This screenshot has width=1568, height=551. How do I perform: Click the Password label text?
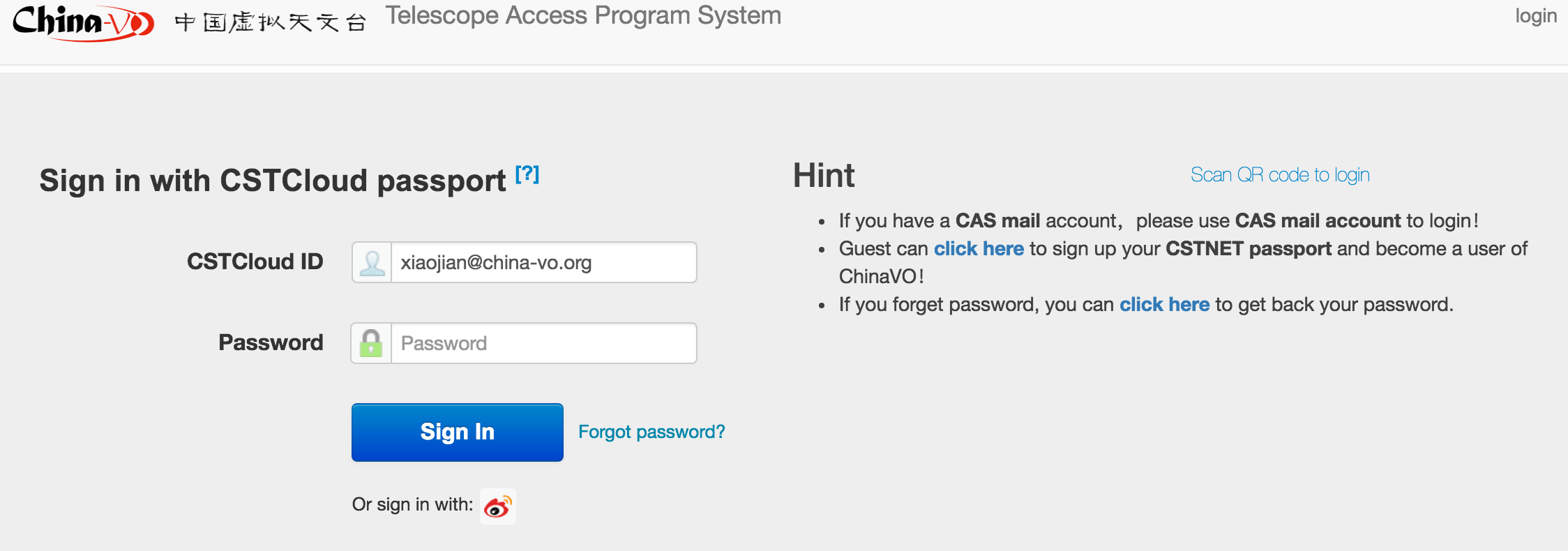(x=271, y=342)
